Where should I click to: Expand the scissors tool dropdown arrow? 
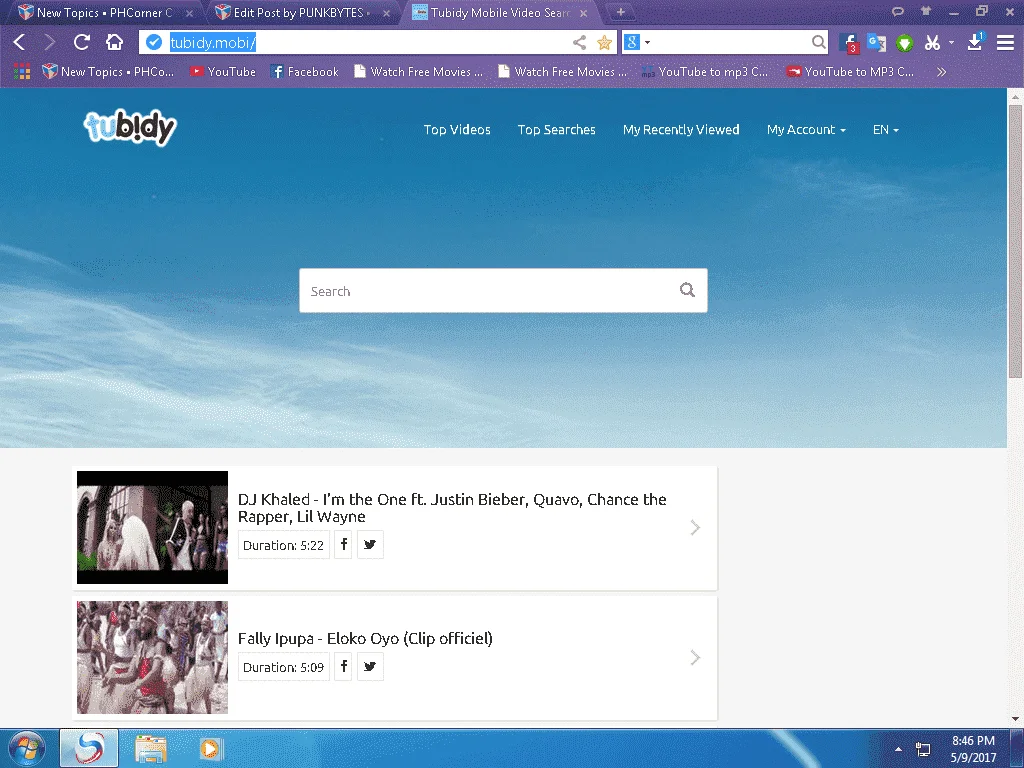point(952,42)
